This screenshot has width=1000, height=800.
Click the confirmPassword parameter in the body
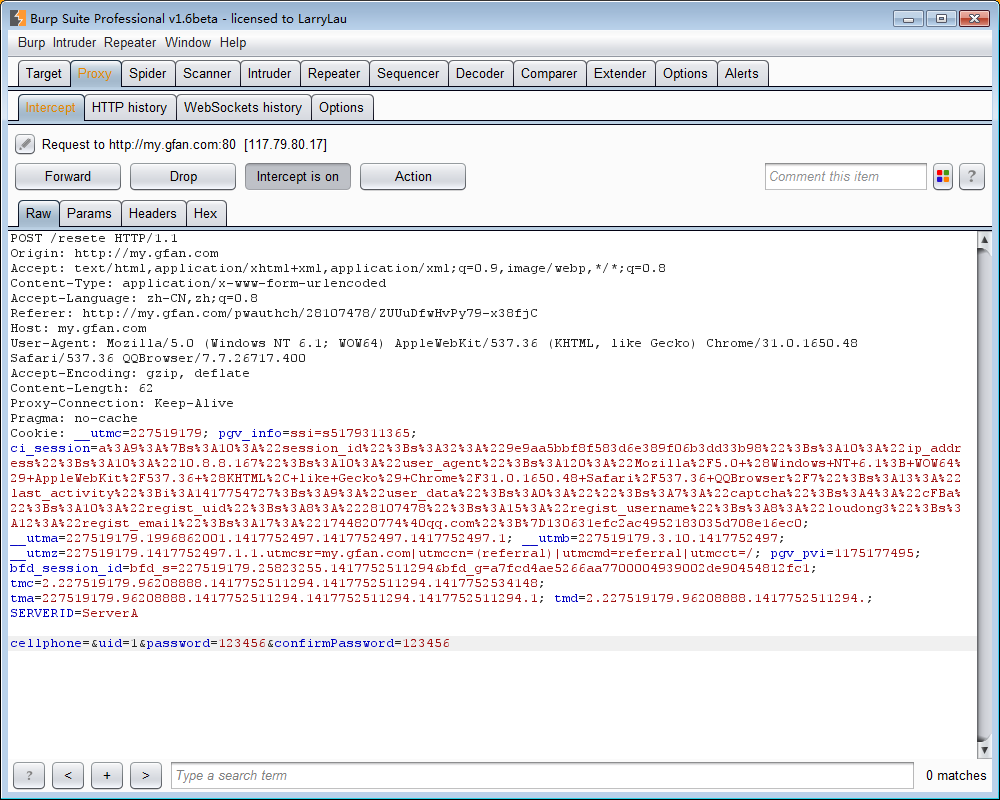coord(334,643)
